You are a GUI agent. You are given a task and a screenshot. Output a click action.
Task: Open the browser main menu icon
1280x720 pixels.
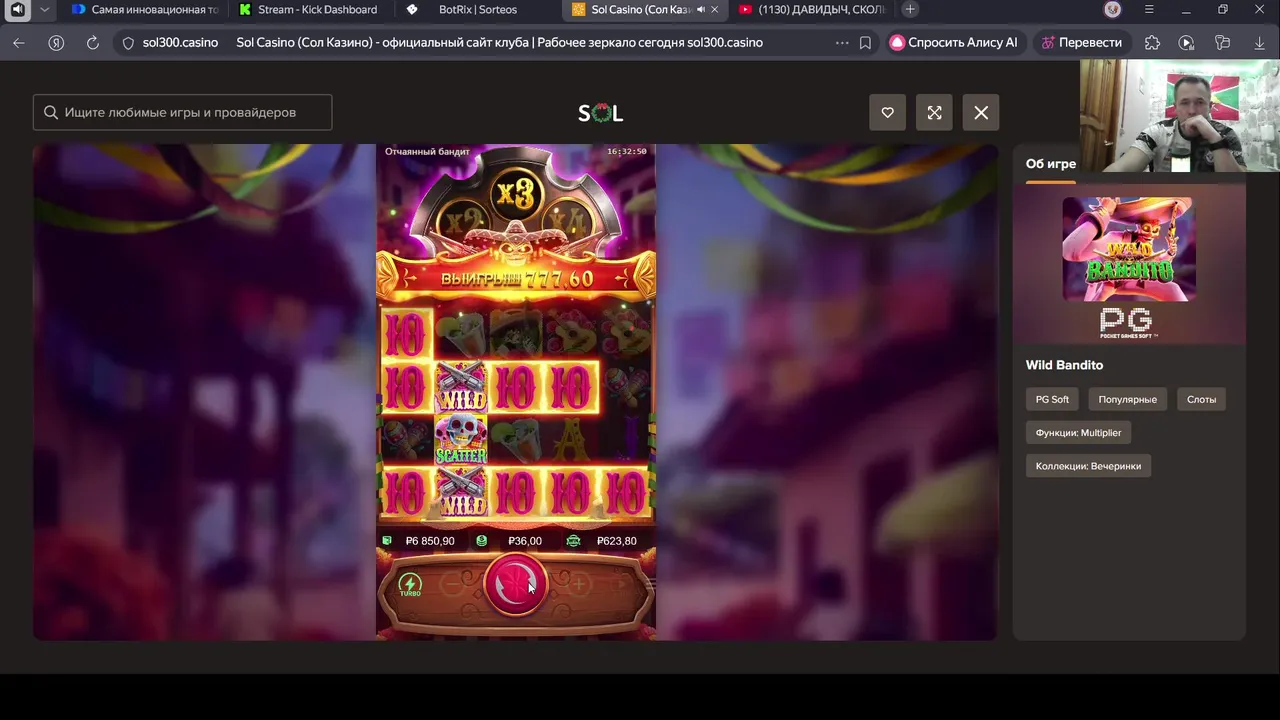coord(1148,10)
